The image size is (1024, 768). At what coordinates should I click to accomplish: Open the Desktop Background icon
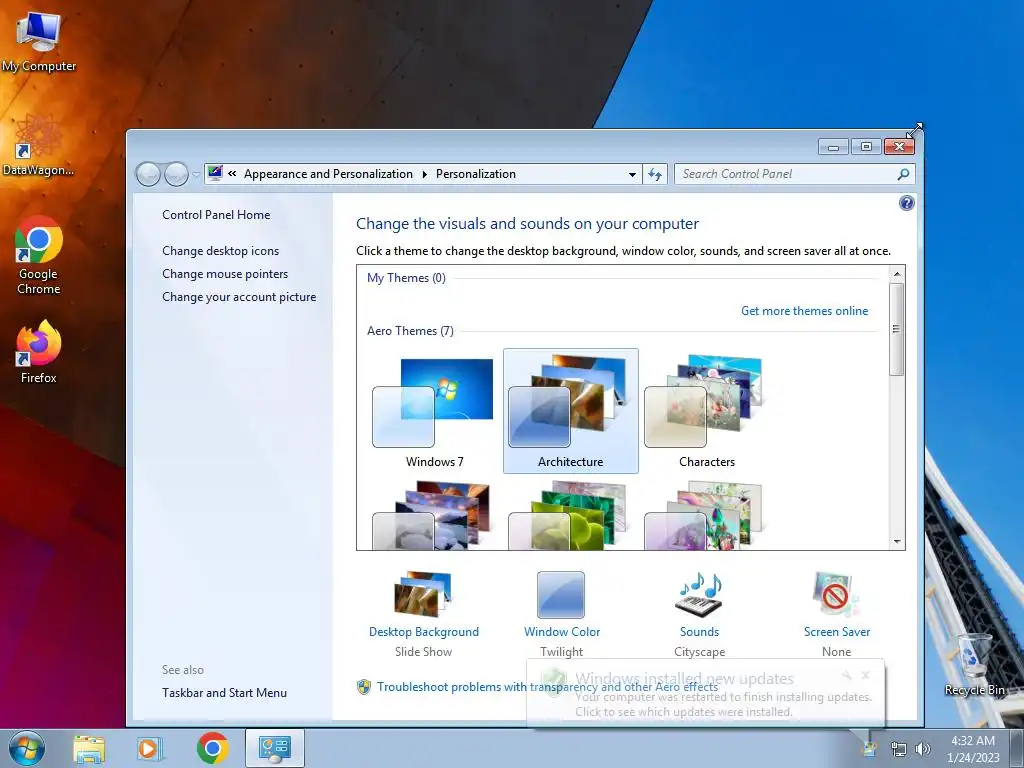coord(423,594)
